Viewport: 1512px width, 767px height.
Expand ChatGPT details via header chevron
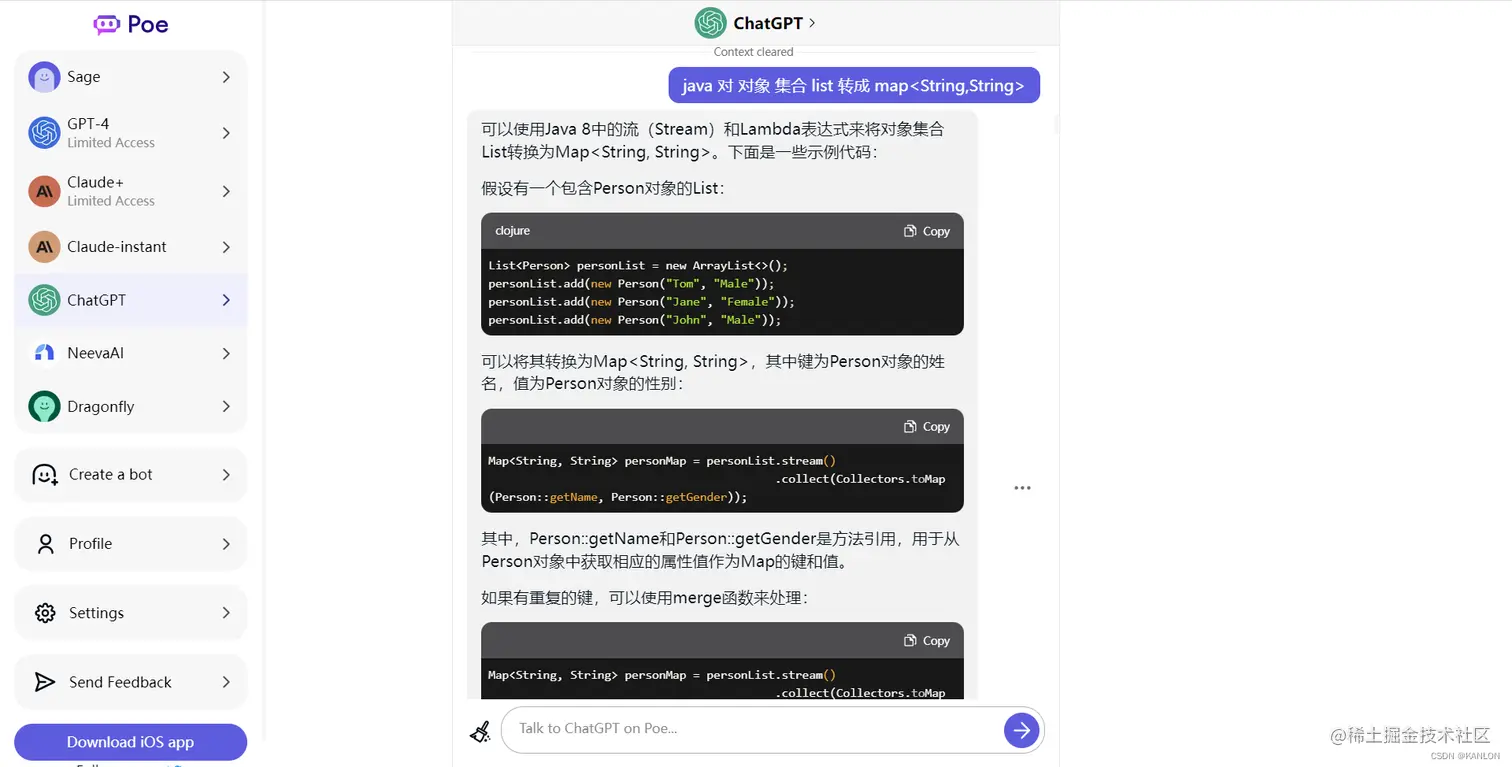point(812,22)
